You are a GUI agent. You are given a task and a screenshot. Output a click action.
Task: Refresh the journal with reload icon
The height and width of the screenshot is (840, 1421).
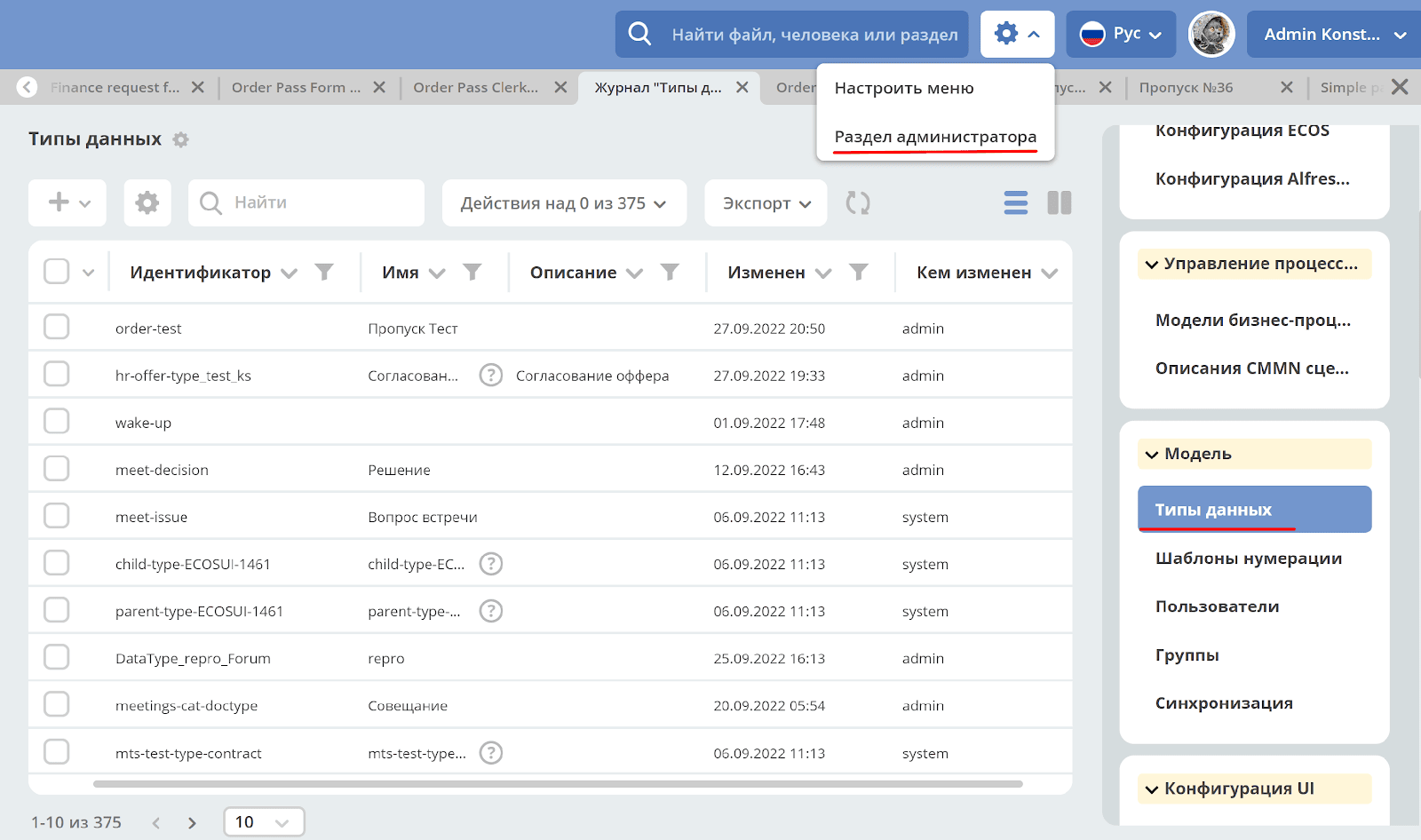(x=858, y=202)
